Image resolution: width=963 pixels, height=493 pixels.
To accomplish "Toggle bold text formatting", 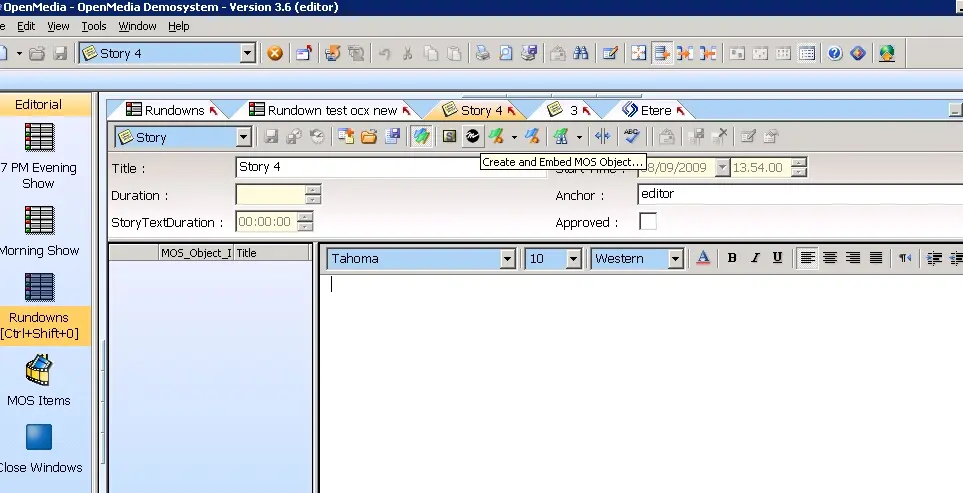I will [732, 258].
